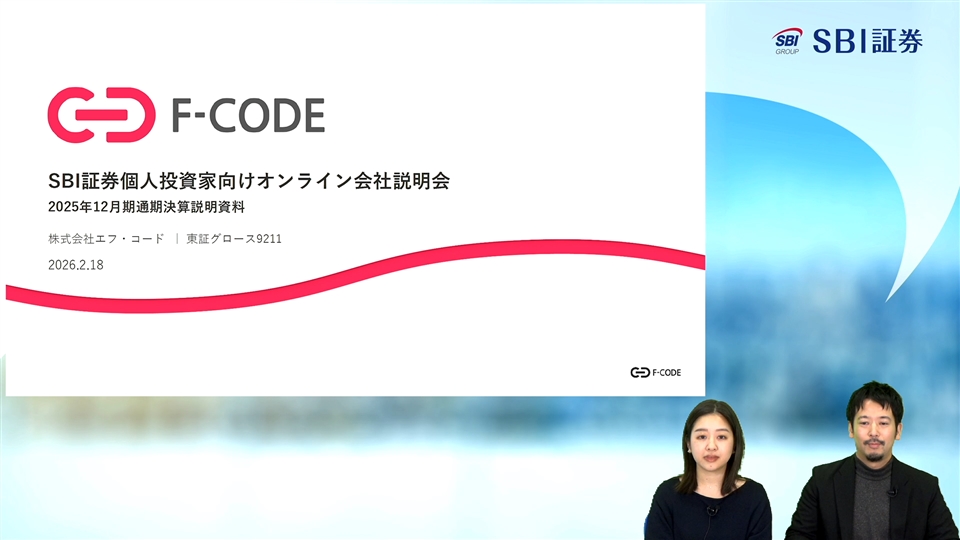Click the company name 株式会社エフ・コード
Screen dimensions: 960x540
tap(106, 239)
